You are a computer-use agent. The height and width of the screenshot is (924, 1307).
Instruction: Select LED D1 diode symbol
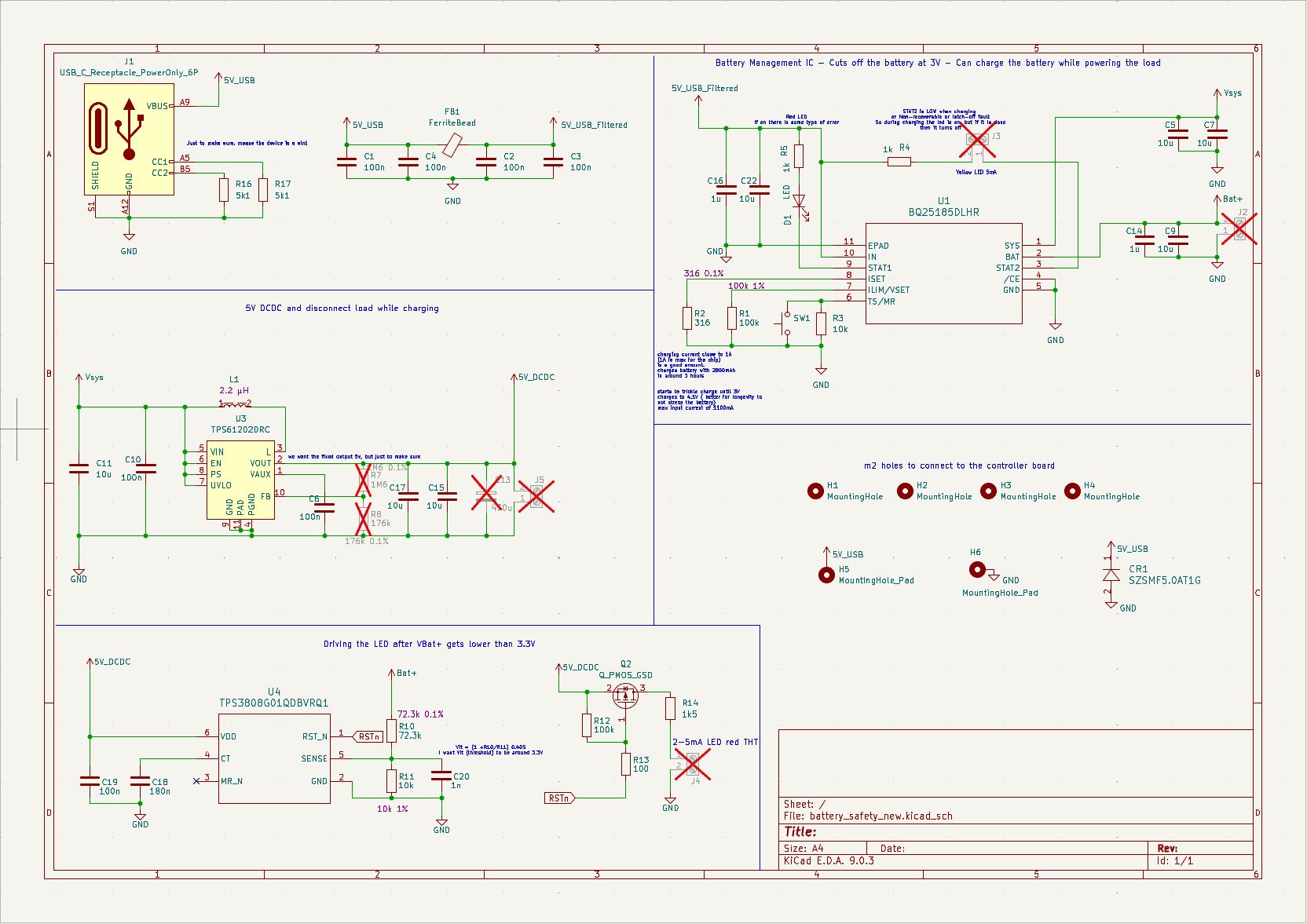pos(800,201)
